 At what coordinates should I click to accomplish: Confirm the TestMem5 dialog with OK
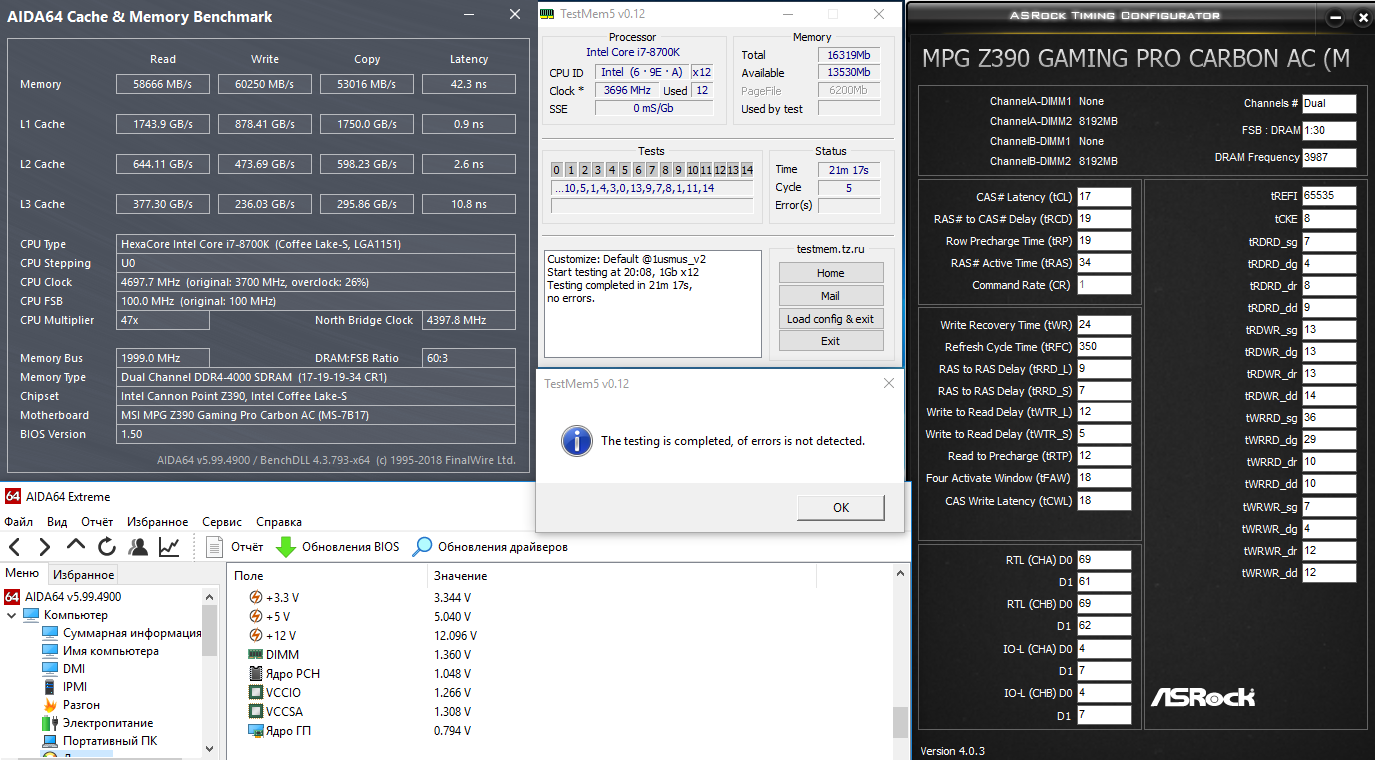click(x=840, y=507)
